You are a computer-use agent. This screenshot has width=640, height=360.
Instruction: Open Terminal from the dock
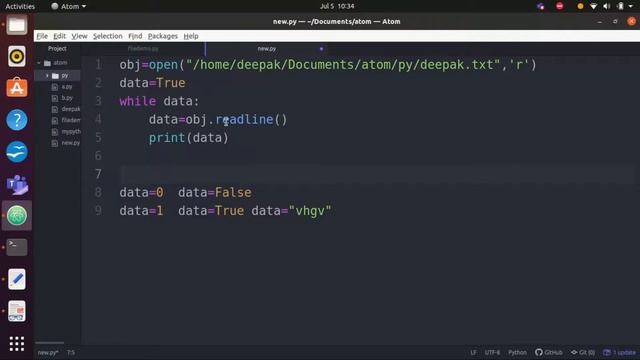pos(17,247)
